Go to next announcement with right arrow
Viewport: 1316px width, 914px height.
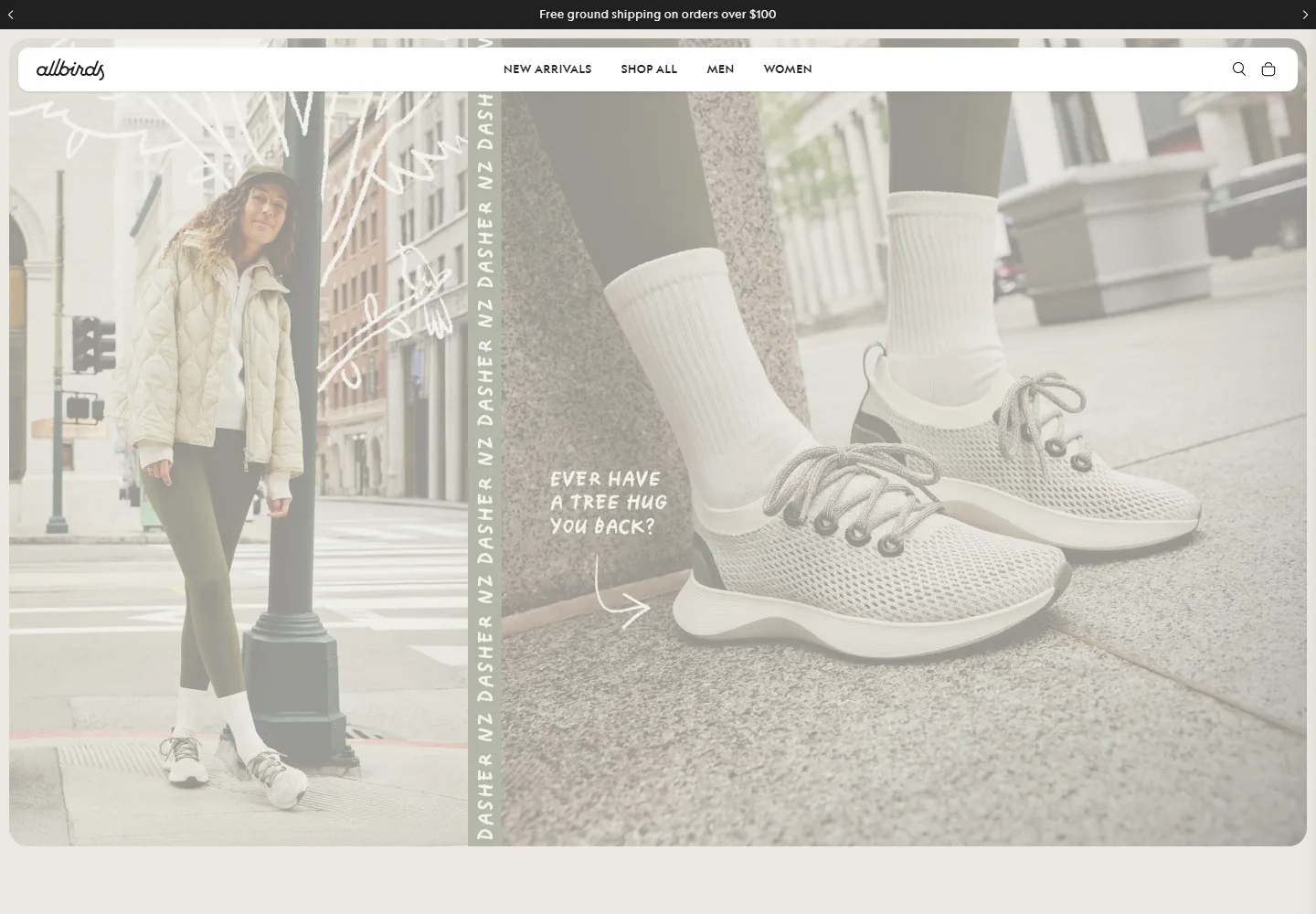(x=1304, y=15)
